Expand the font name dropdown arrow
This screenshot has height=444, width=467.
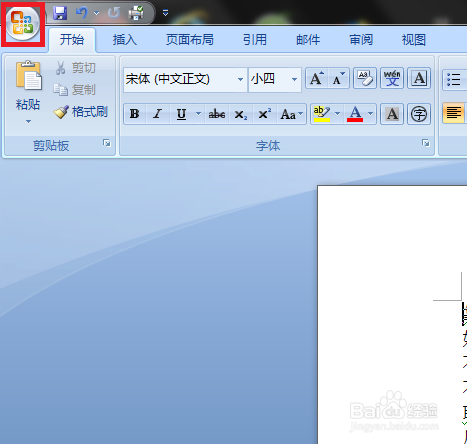point(240,80)
